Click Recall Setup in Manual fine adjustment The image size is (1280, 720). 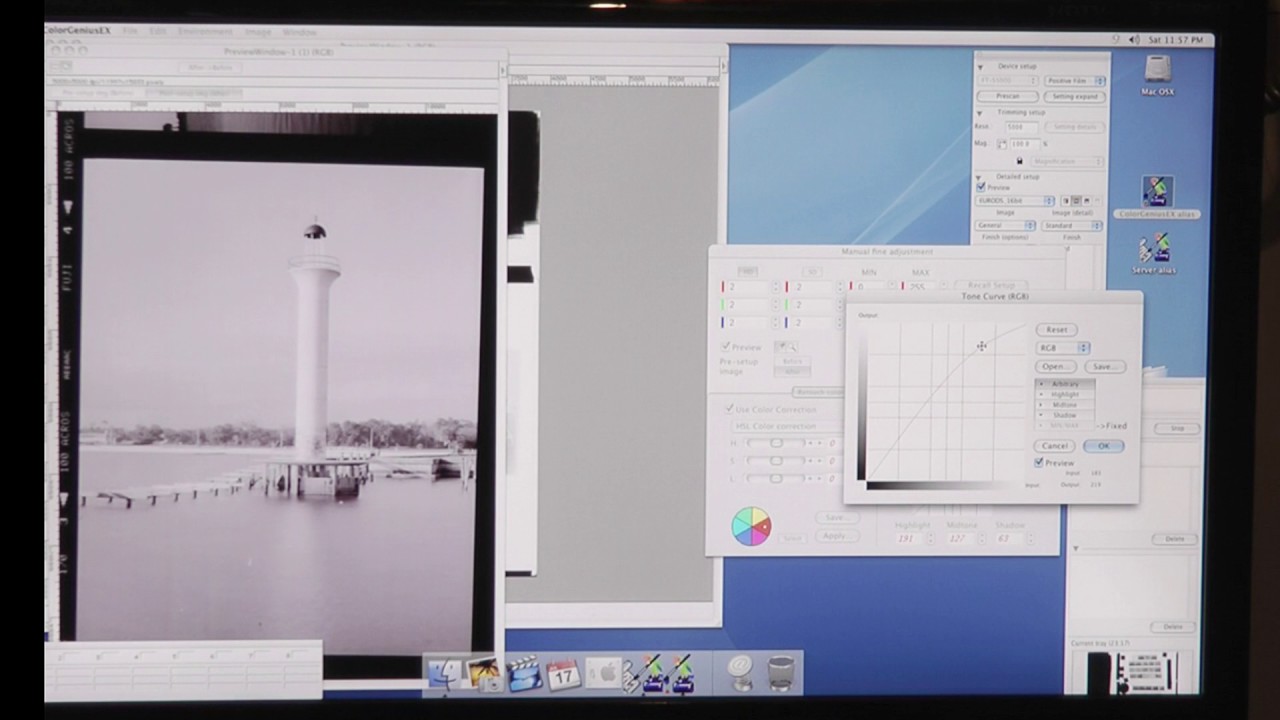coord(991,285)
